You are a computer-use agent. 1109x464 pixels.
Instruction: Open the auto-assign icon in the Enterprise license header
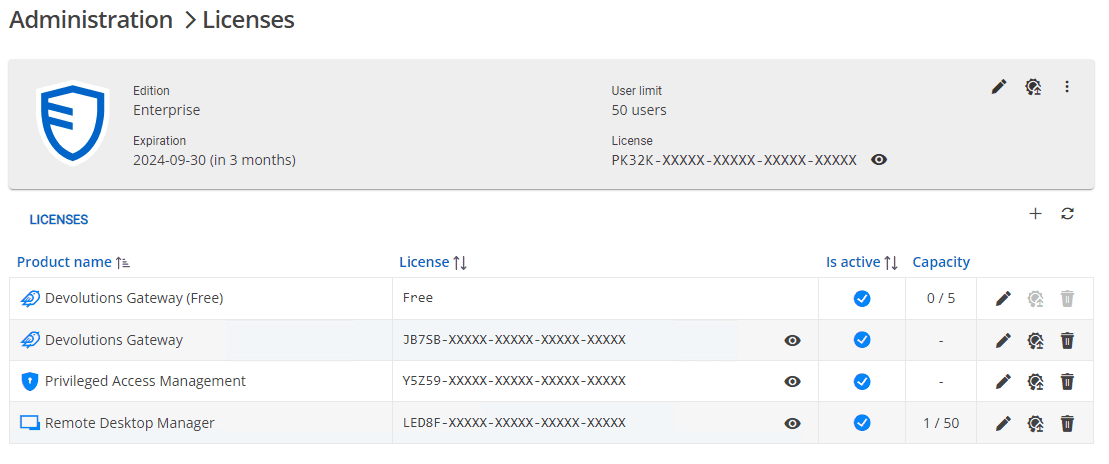coord(1033,87)
